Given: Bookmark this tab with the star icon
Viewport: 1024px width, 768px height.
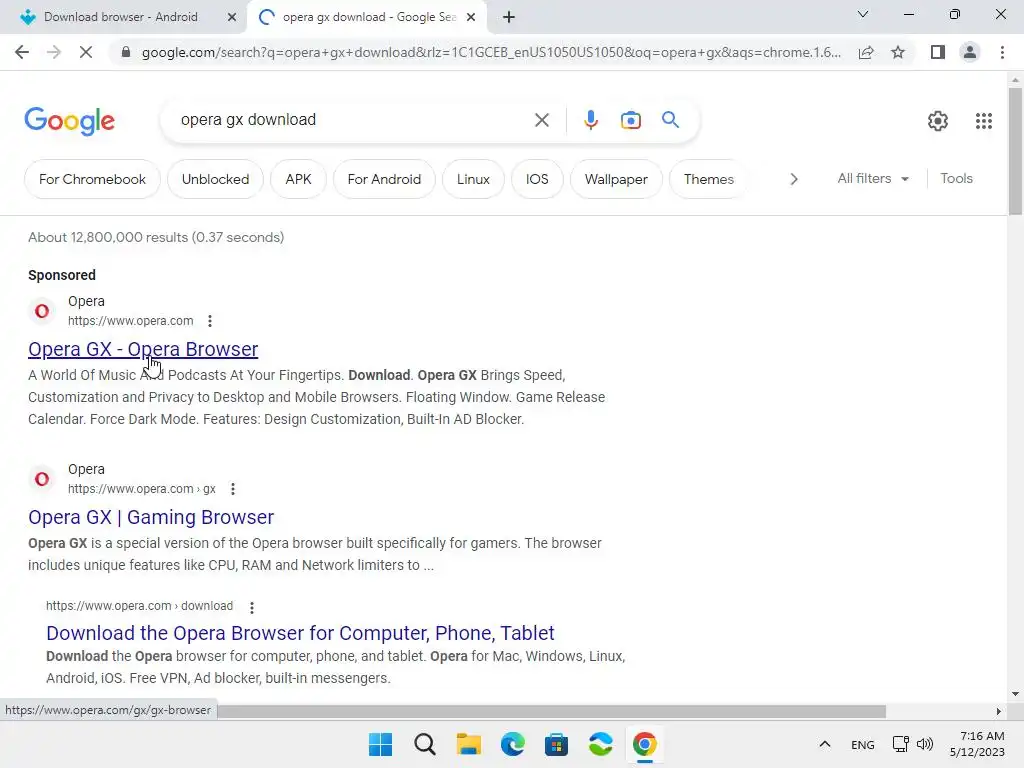Looking at the screenshot, I should [898, 52].
